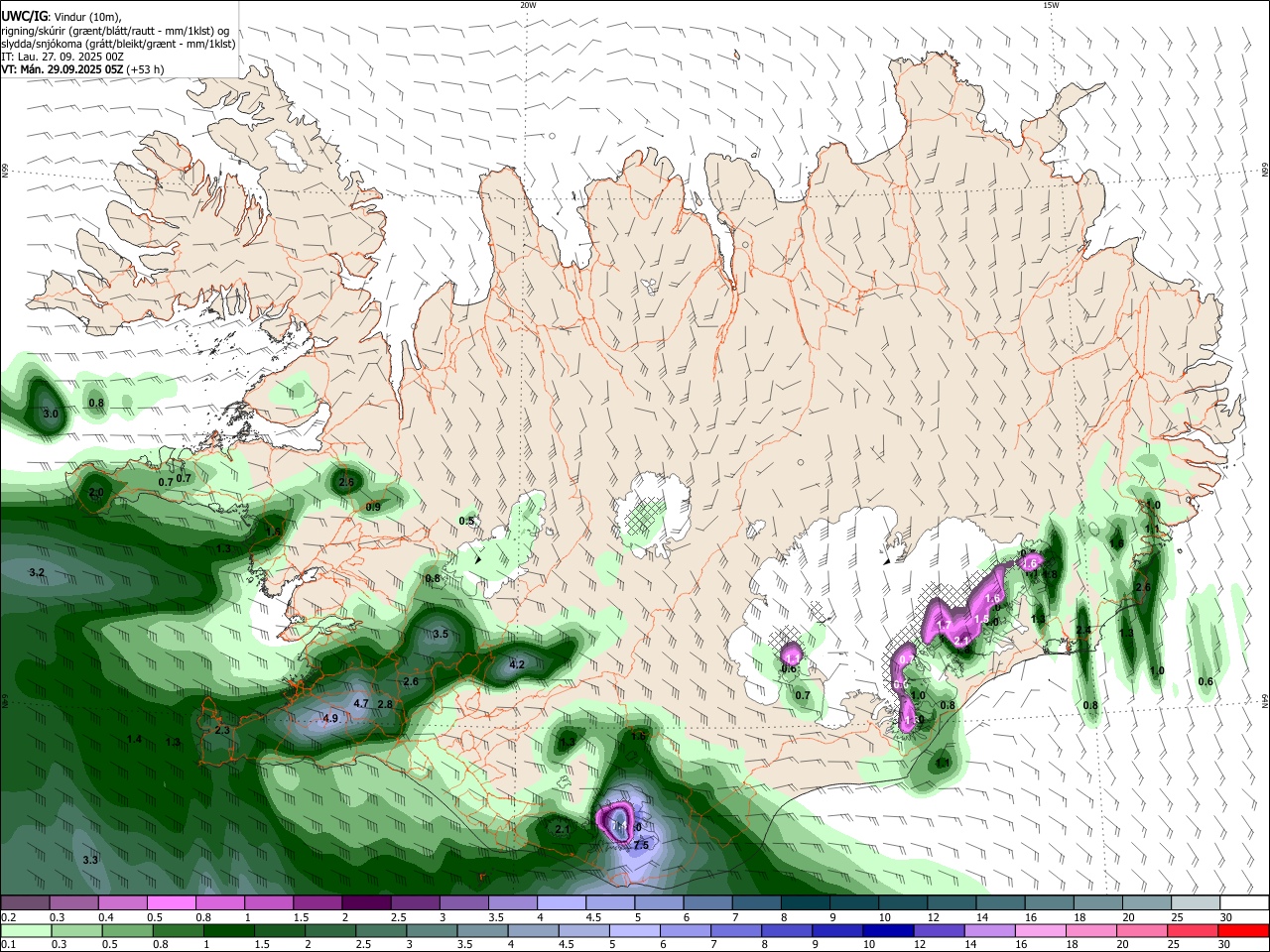
Task: Pick the bright magenta swatch labeled 0.5
Action: tap(171, 903)
